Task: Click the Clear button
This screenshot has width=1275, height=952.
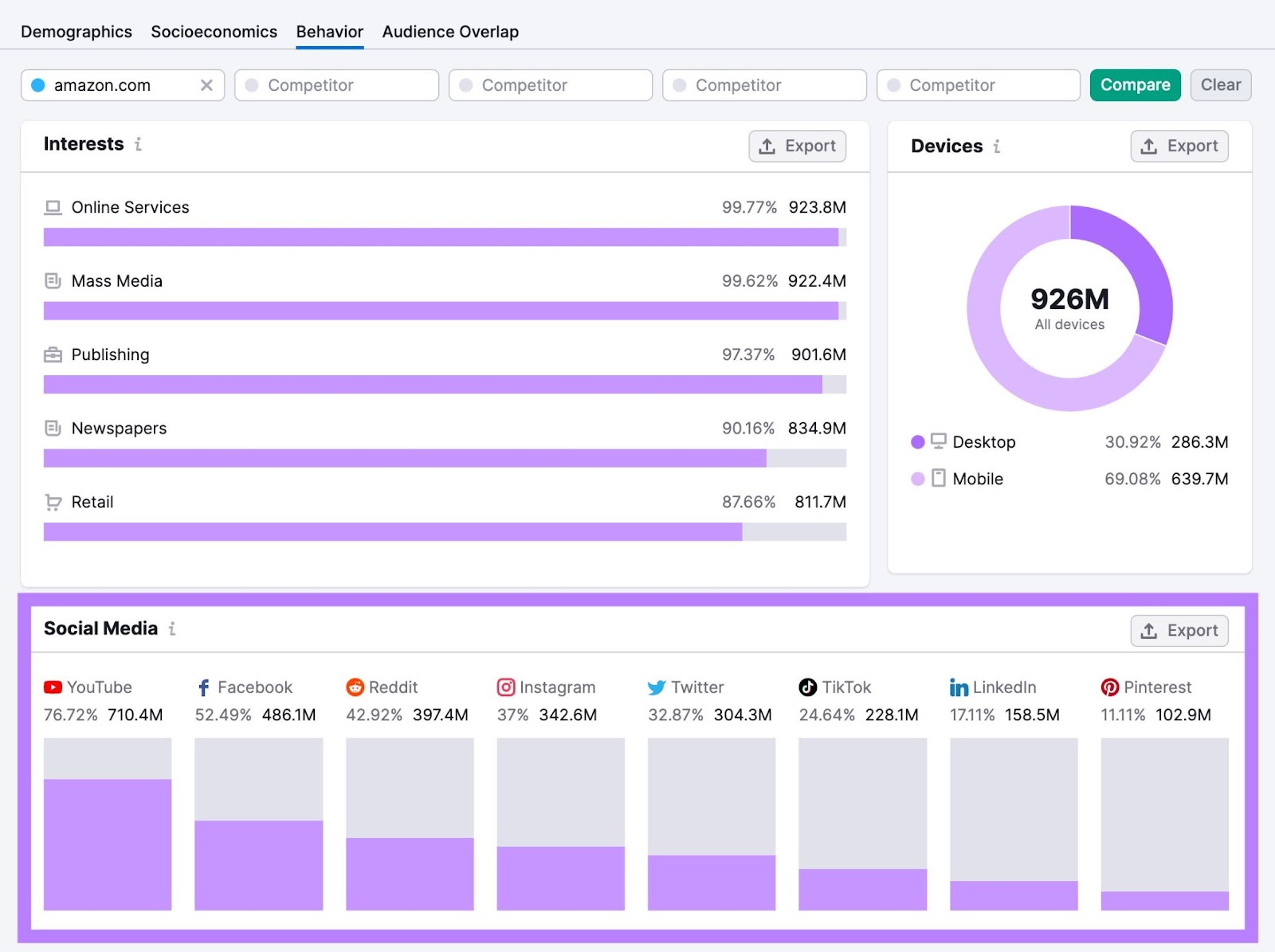Action: point(1220,84)
